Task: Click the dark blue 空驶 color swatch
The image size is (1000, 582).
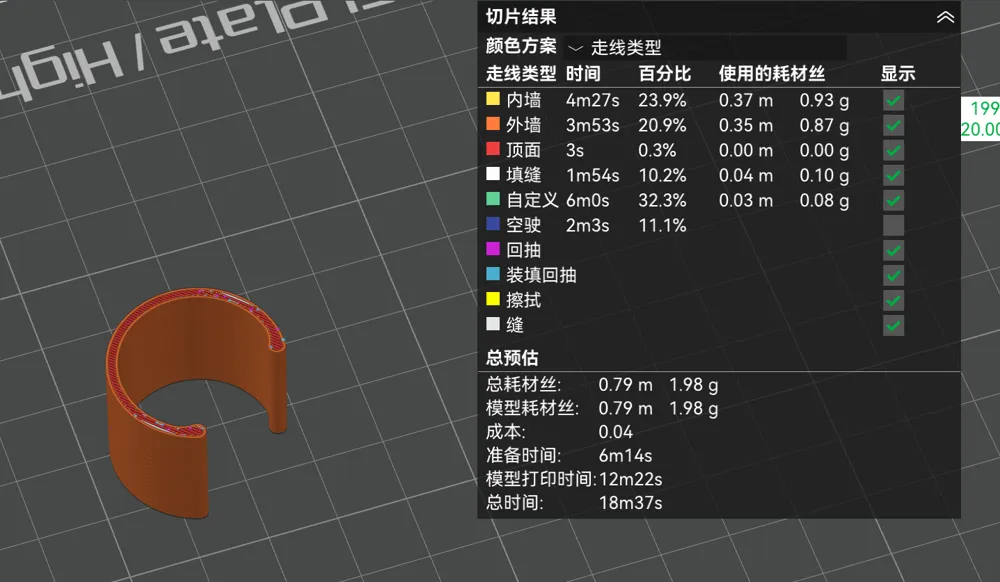Action: (493, 224)
